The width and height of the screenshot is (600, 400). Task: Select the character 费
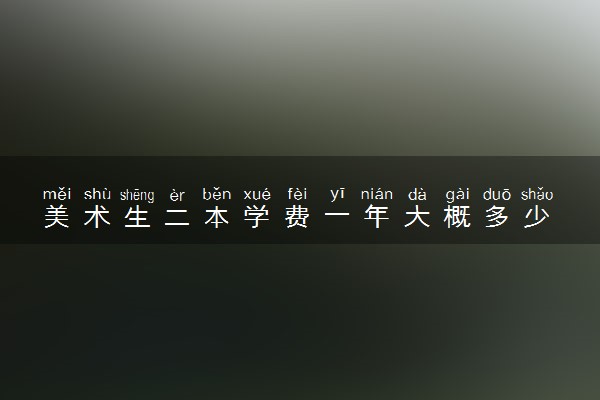[x=297, y=217]
